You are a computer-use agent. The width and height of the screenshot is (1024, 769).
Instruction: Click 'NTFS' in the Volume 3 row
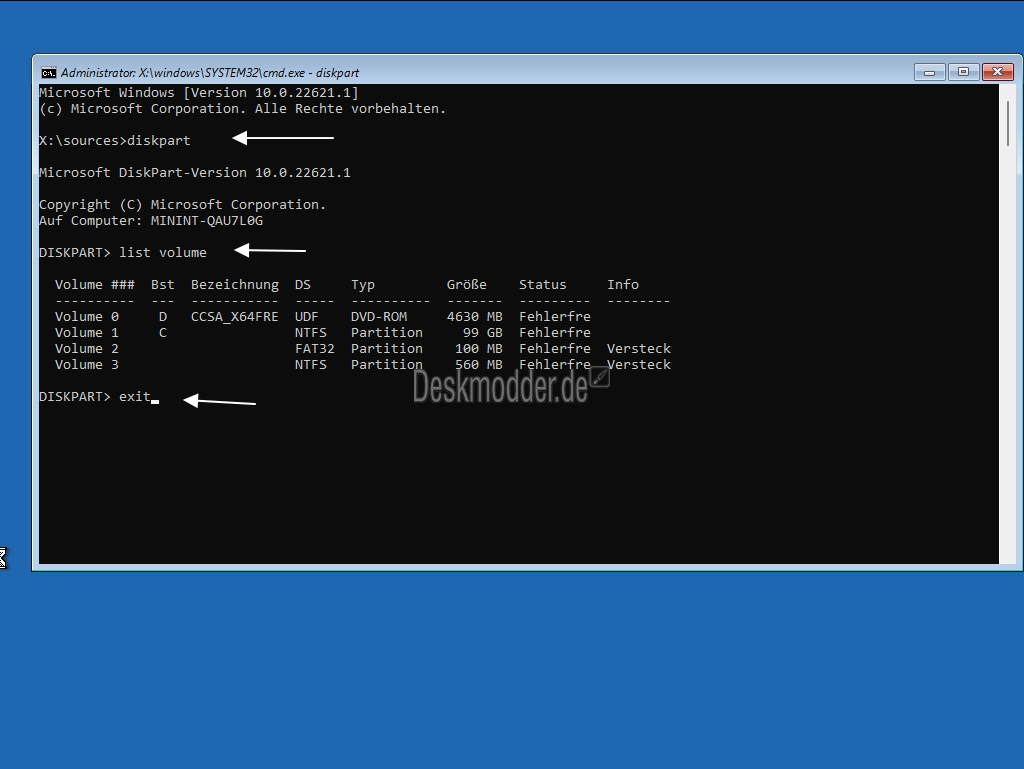(310, 365)
